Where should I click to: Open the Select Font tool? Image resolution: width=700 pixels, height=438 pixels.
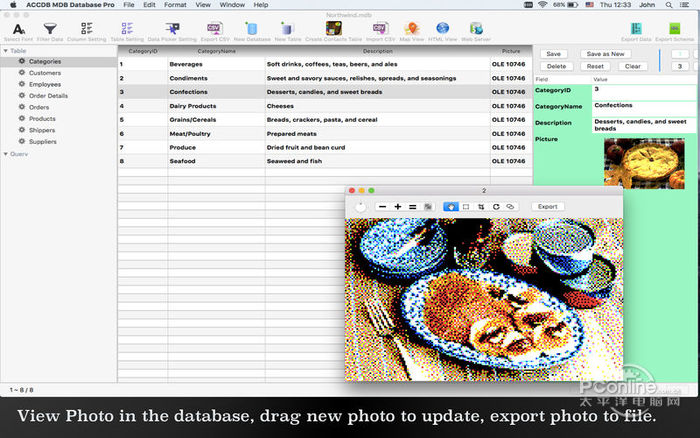[x=18, y=31]
